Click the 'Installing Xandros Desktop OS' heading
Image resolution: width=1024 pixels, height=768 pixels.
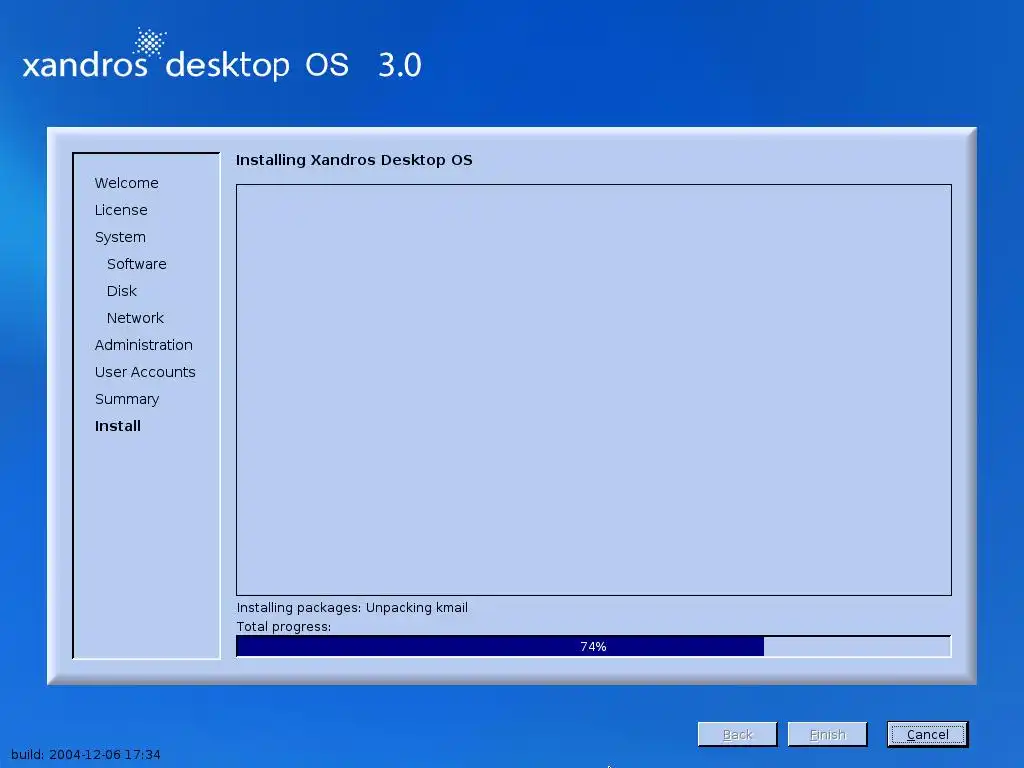pos(354,160)
